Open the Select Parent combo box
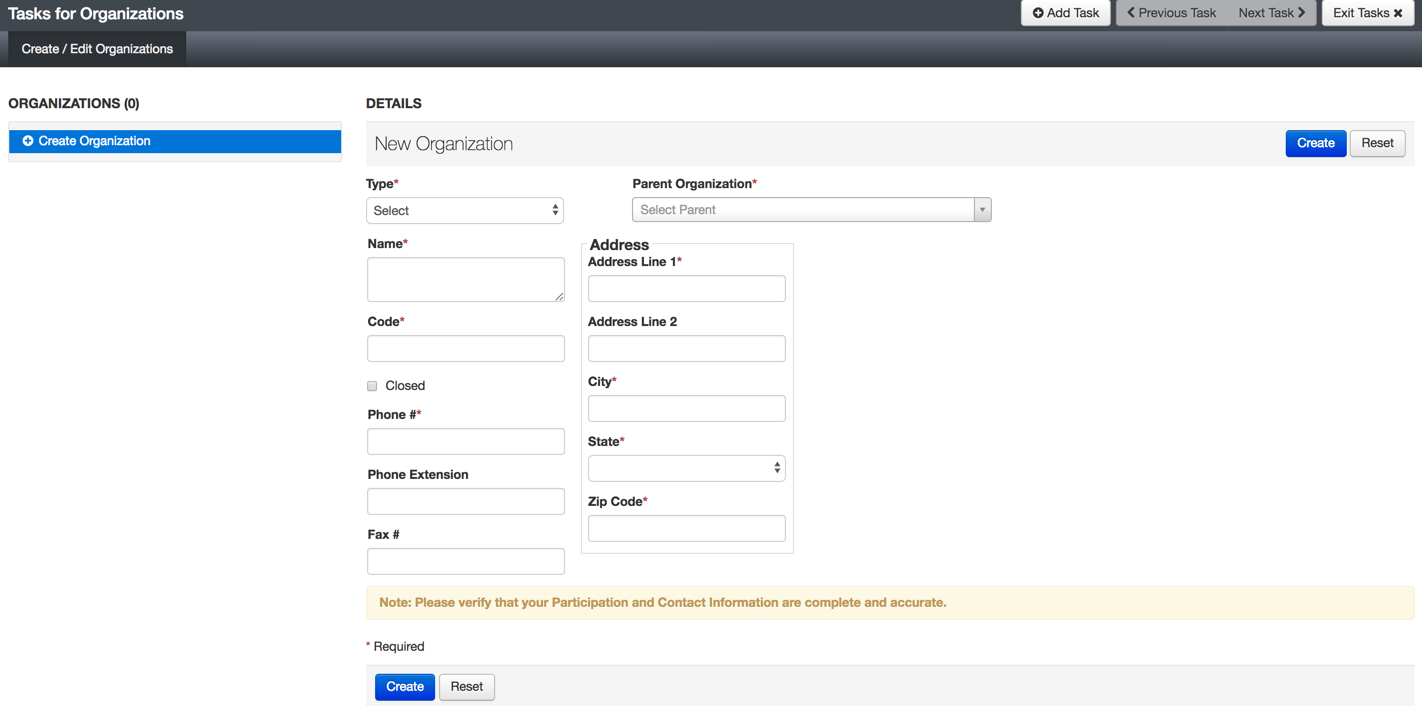Viewport: 1422px width, 706px height. [811, 210]
